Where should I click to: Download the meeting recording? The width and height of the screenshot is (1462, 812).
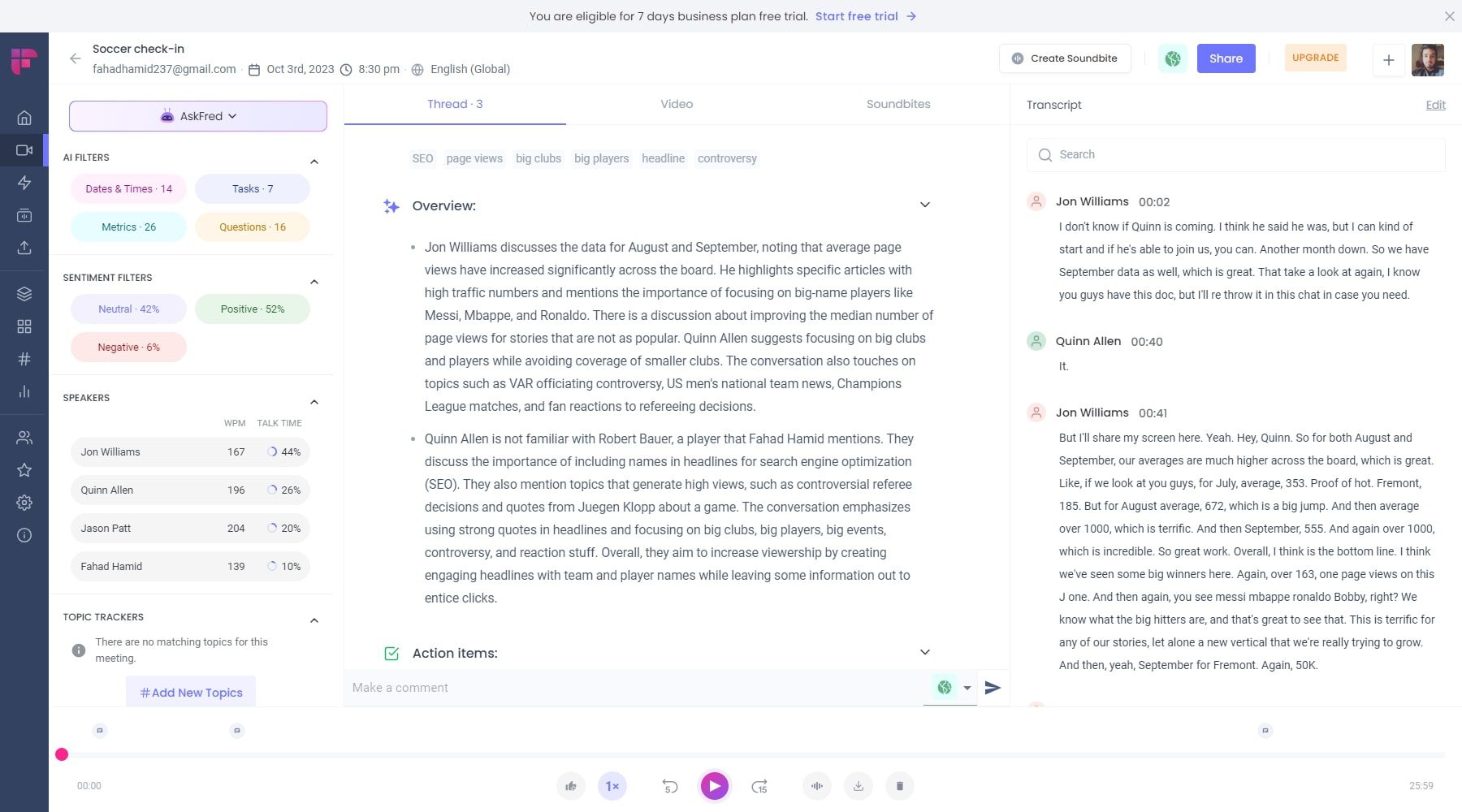(x=858, y=786)
